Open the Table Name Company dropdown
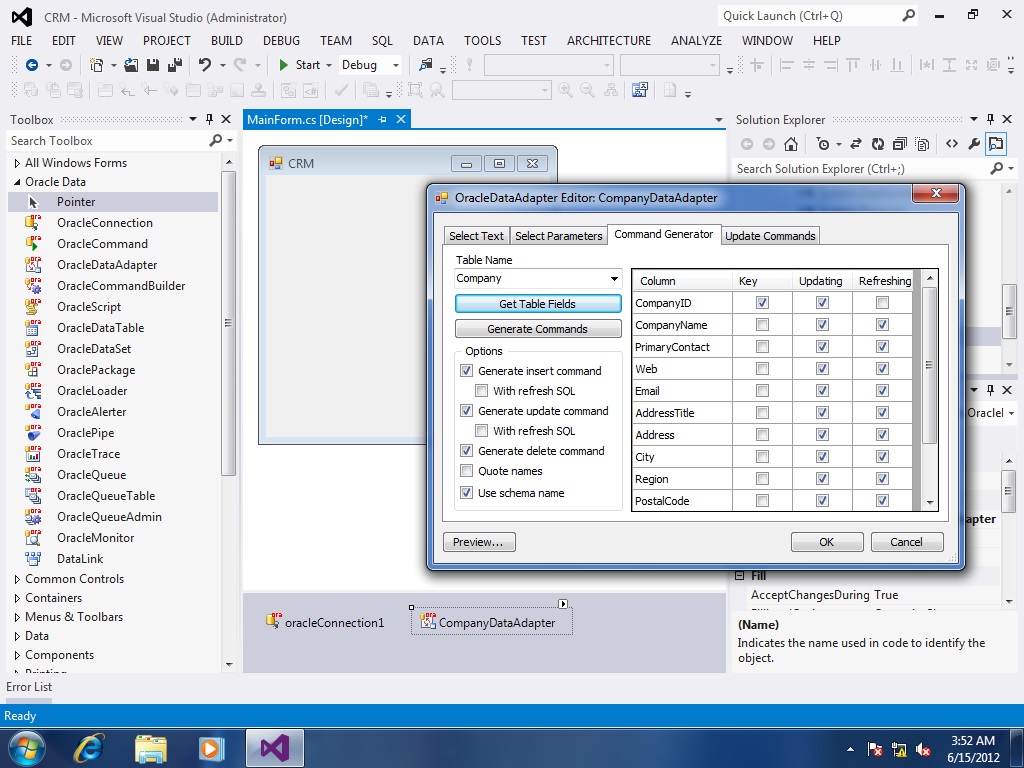Viewport: 1024px width, 768px height. pyautogui.click(x=614, y=279)
